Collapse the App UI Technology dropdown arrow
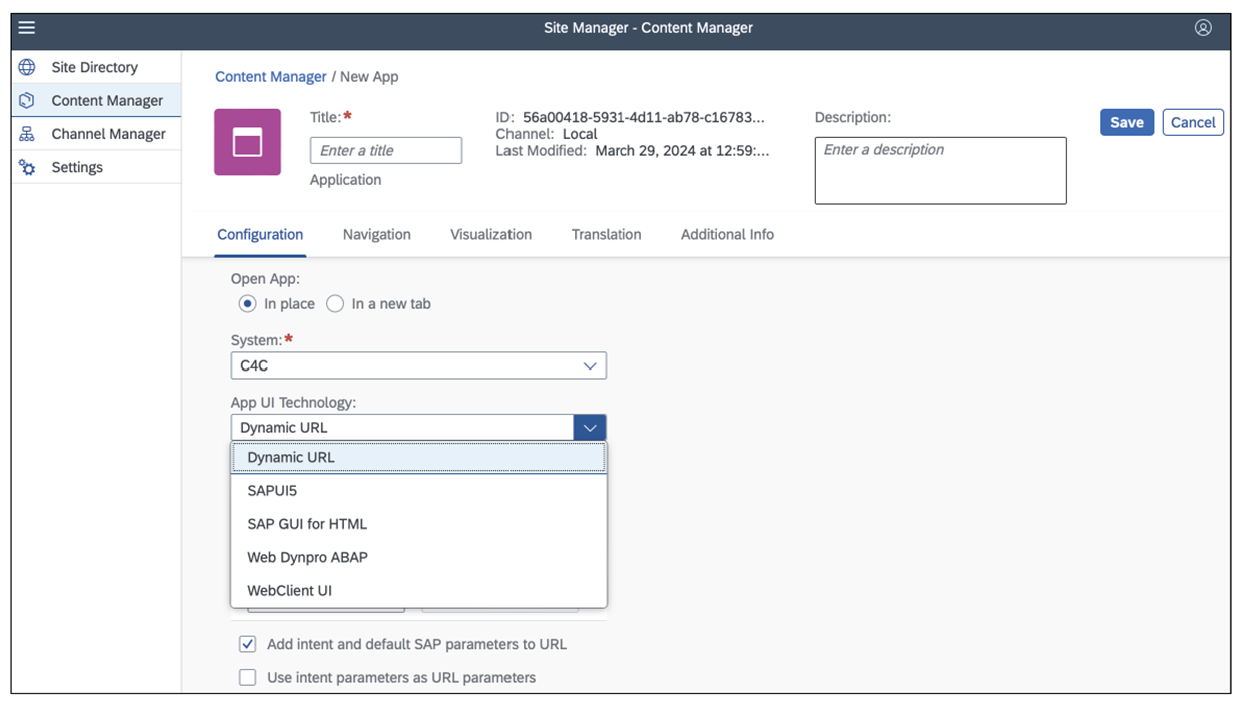Image resolution: width=1243 pixels, height=707 pixels. point(589,428)
